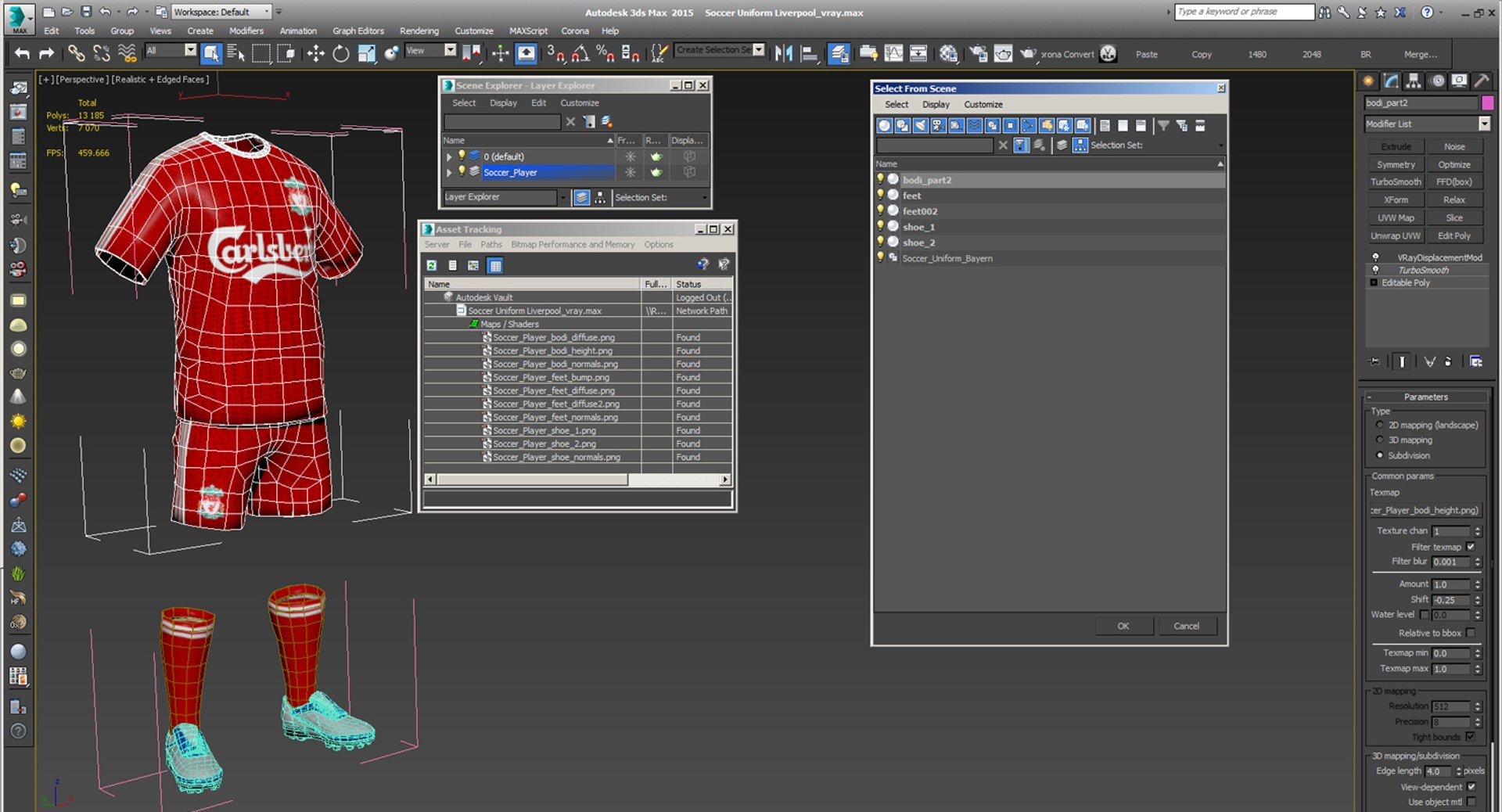The width and height of the screenshot is (1502, 812).
Task: Toggle the Filter texmap checkbox
Action: (x=1471, y=547)
